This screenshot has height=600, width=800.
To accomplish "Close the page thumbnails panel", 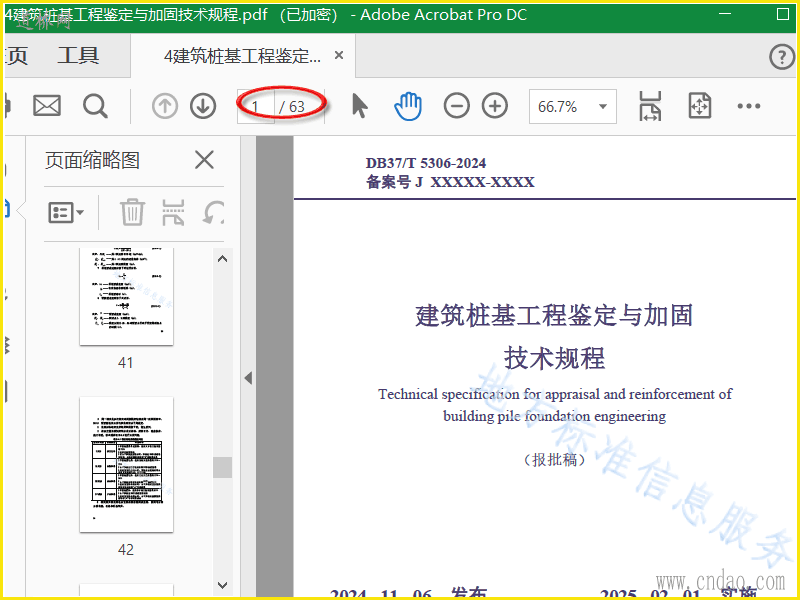I will pyautogui.click(x=204, y=160).
